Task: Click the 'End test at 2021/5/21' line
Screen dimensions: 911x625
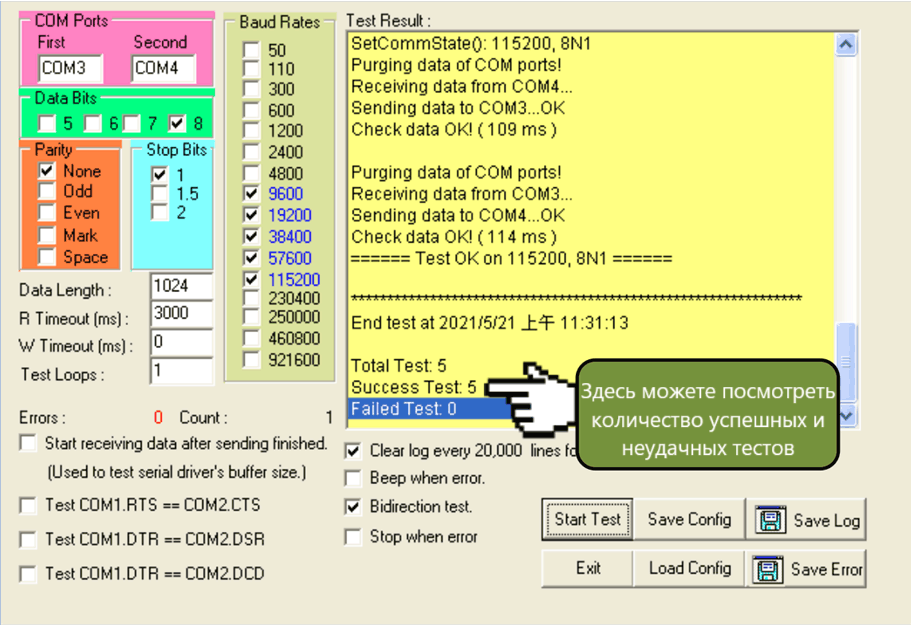Action: pyautogui.click(x=490, y=323)
